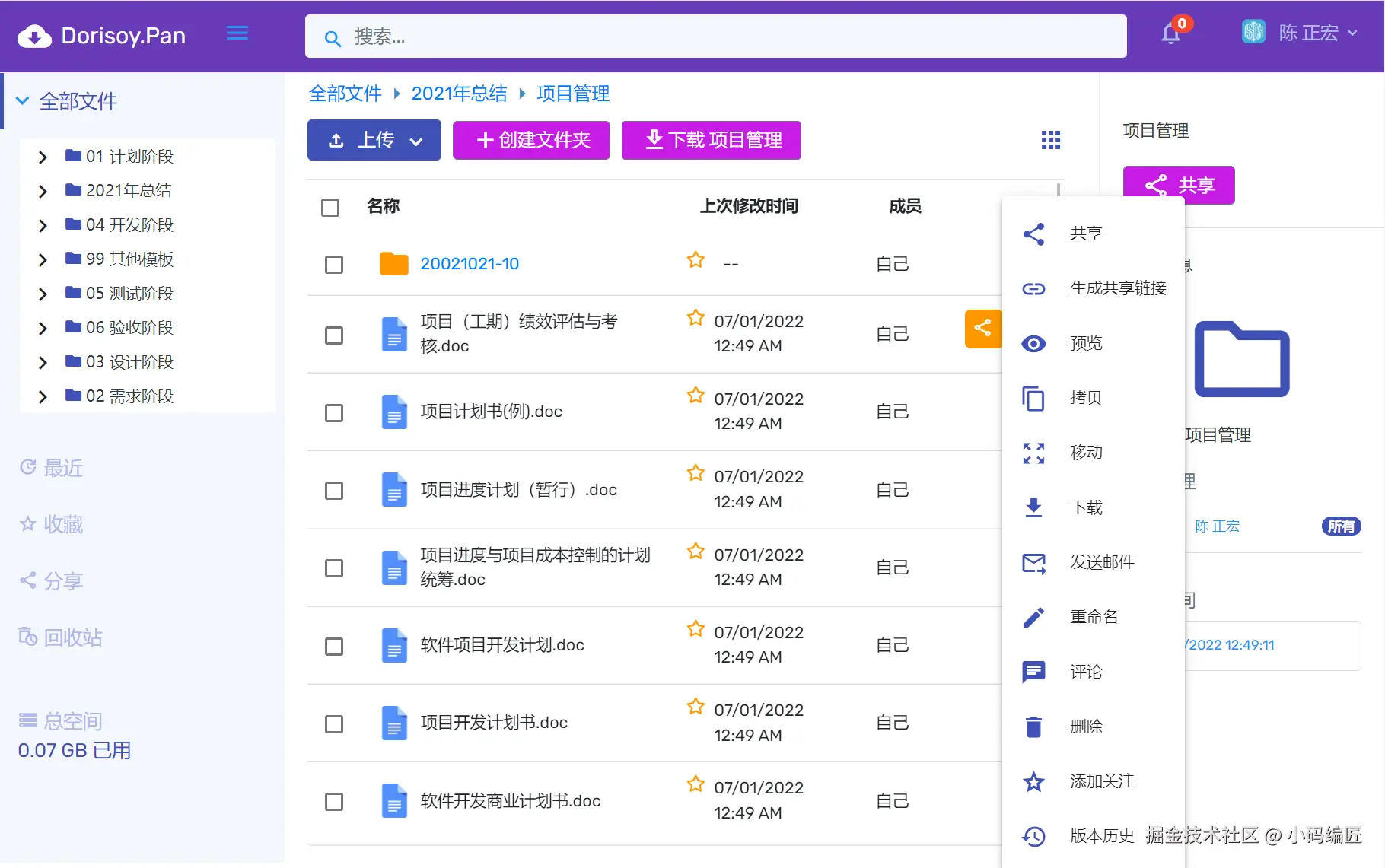Check the box for folder 20021021-10
Screen dimensions: 1385x868
coord(334,264)
